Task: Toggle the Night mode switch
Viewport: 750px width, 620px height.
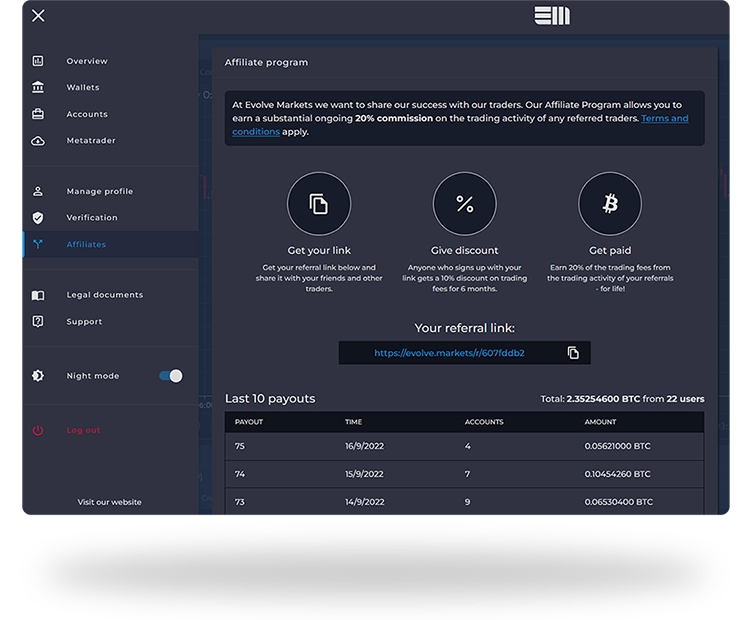Action: tap(171, 376)
